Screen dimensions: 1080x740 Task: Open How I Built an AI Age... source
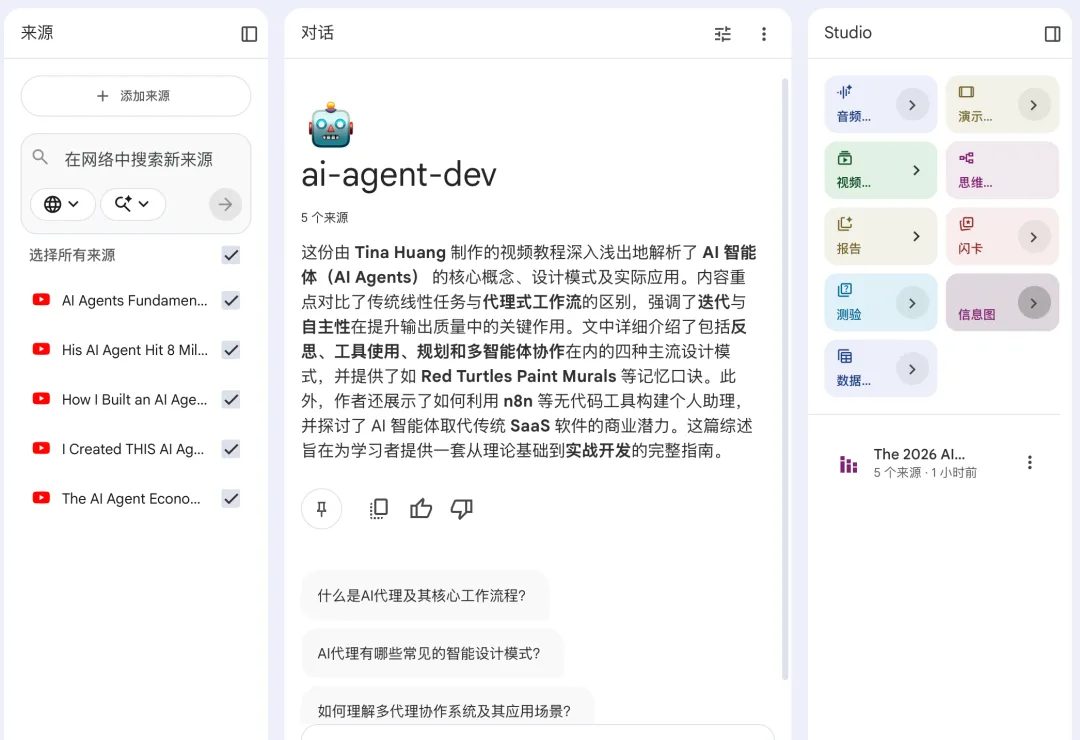[x=134, y=400]
